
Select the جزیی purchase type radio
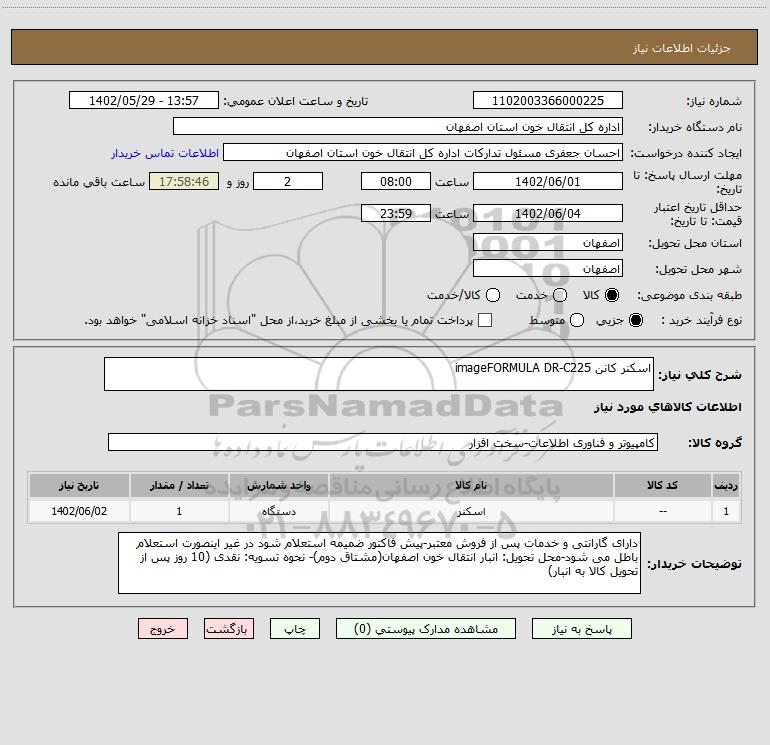(x=635, y=320)
